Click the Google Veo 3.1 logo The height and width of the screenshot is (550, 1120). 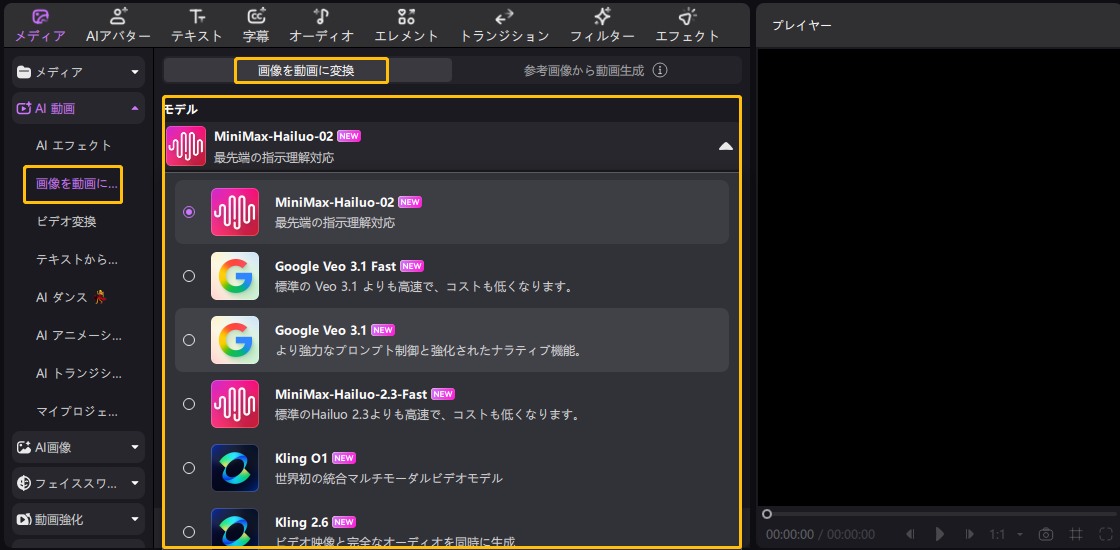(235, 340)
